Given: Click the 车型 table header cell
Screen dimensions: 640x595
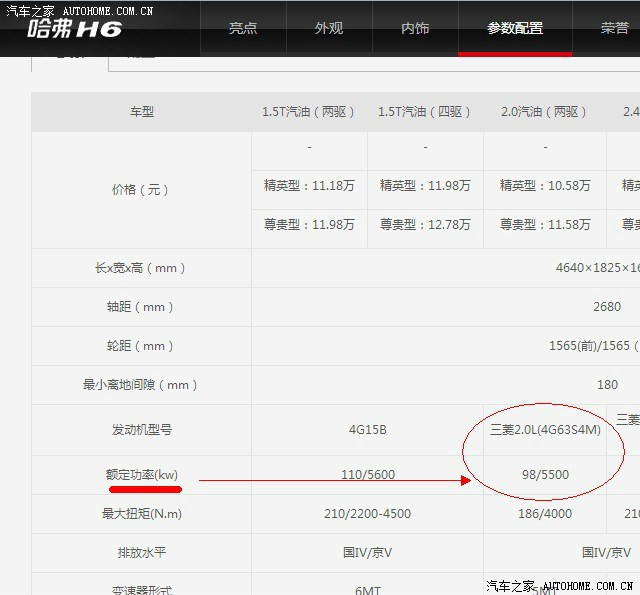Looking at the screenshot, I should click(x=142, y=112).
